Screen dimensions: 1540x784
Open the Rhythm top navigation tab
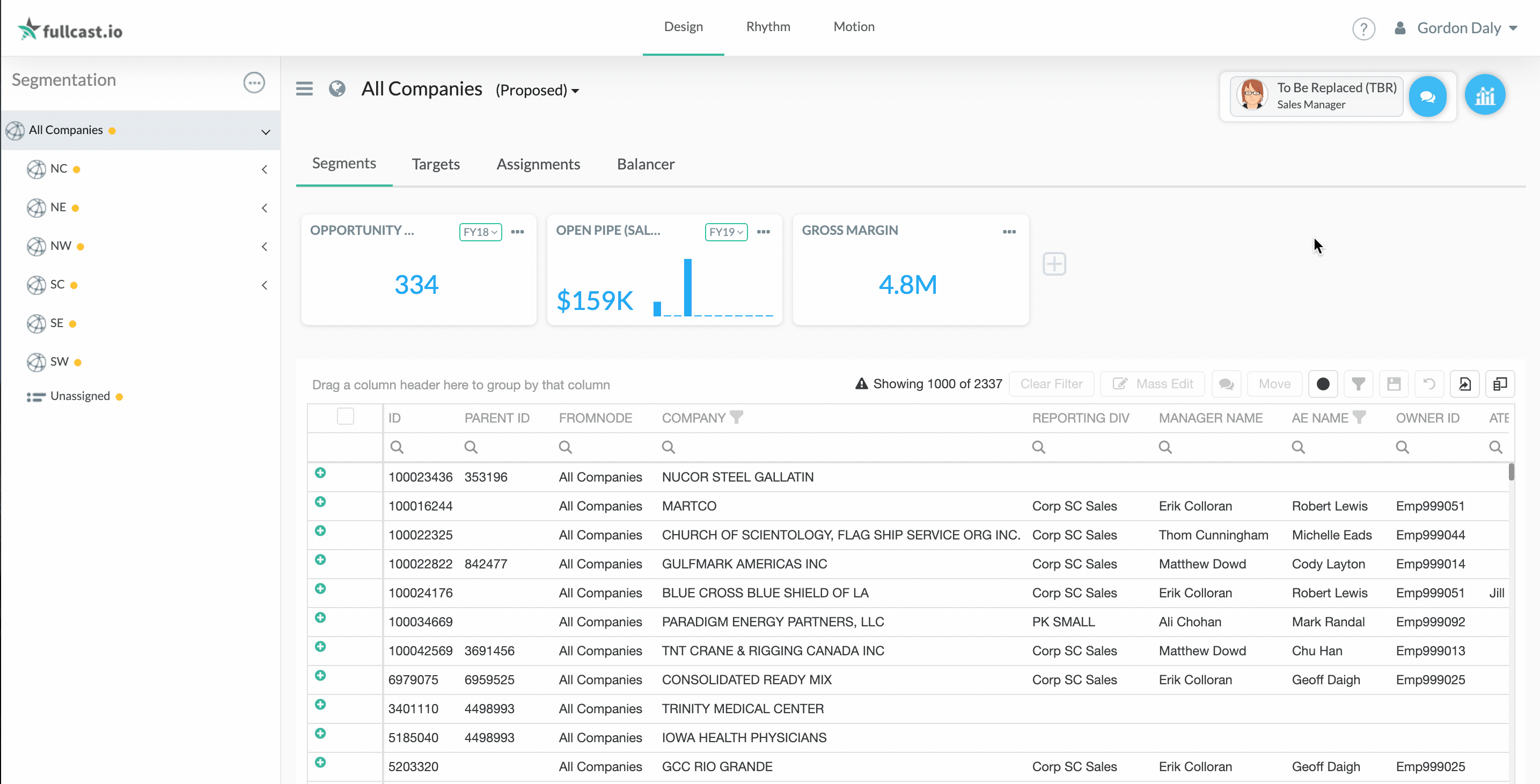pos(768,27)
